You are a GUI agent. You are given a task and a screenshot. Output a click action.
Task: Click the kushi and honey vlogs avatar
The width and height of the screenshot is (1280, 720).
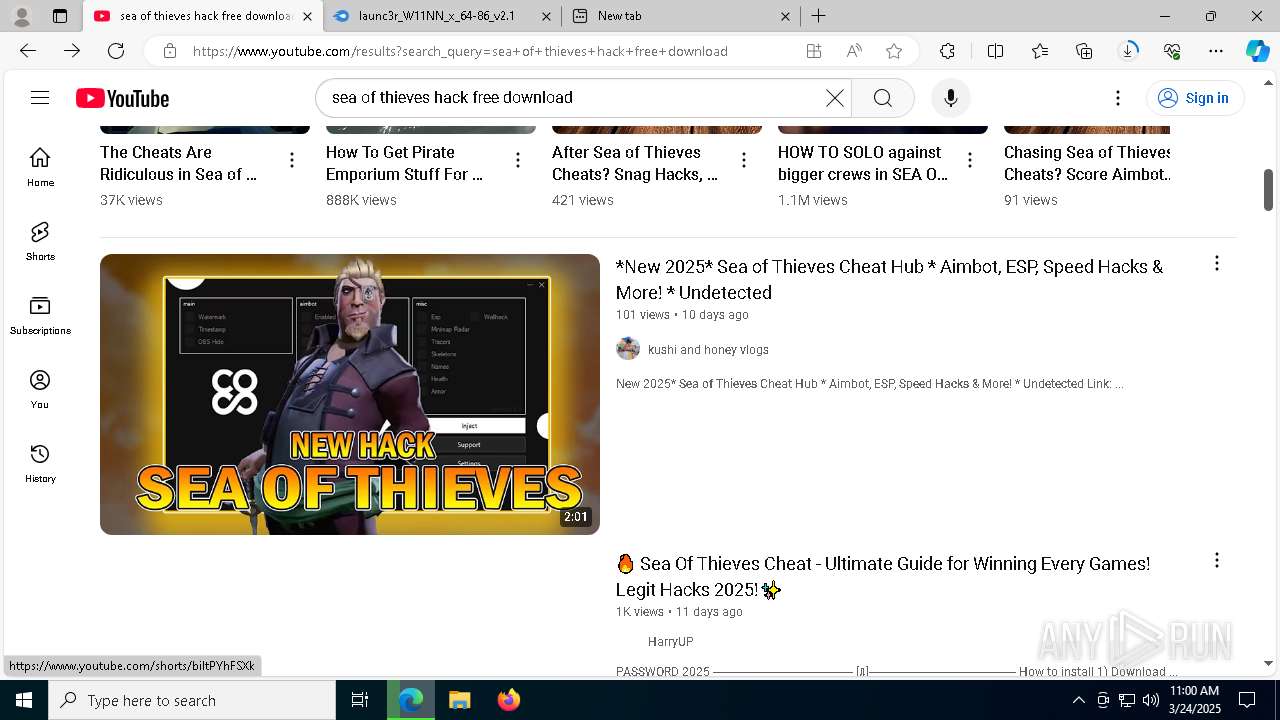click(x=628, y=348)
